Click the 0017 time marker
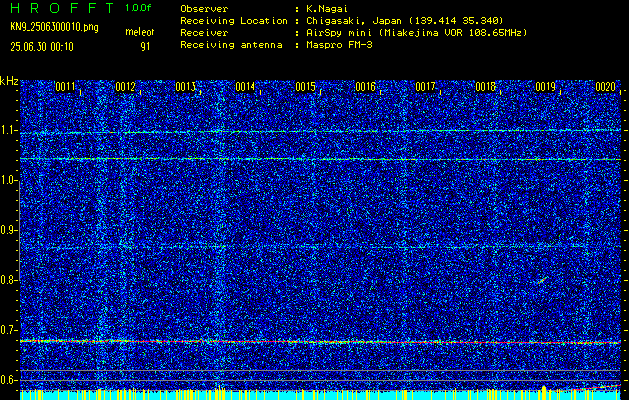Viewport: 629px width, 400px height. [425, 87]
